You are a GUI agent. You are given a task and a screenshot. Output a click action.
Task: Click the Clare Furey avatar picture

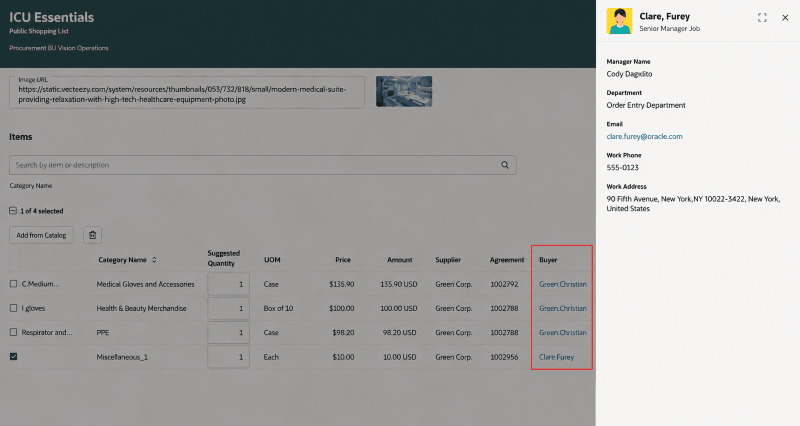(619, 21)
